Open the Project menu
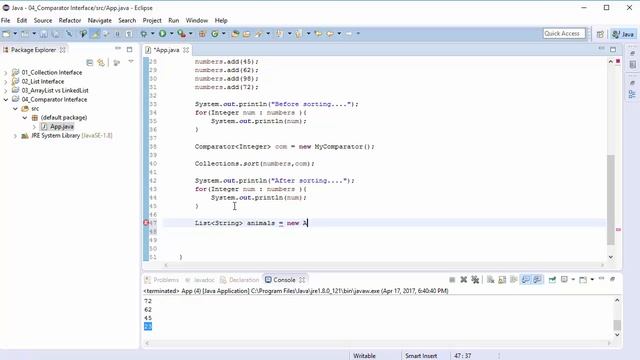The height and width of the screenshot is (360, 640). tap(152, 20)
